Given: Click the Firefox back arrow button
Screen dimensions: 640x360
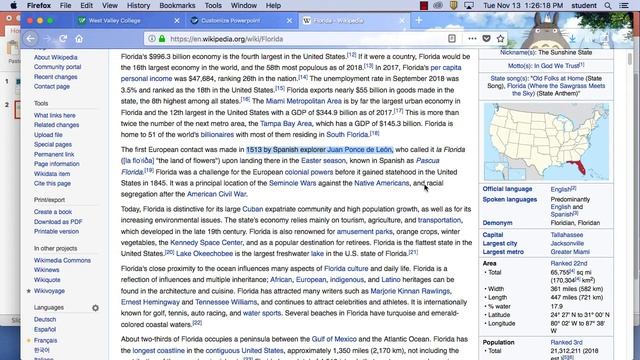Looking at the screenshot, I should 31,39.
